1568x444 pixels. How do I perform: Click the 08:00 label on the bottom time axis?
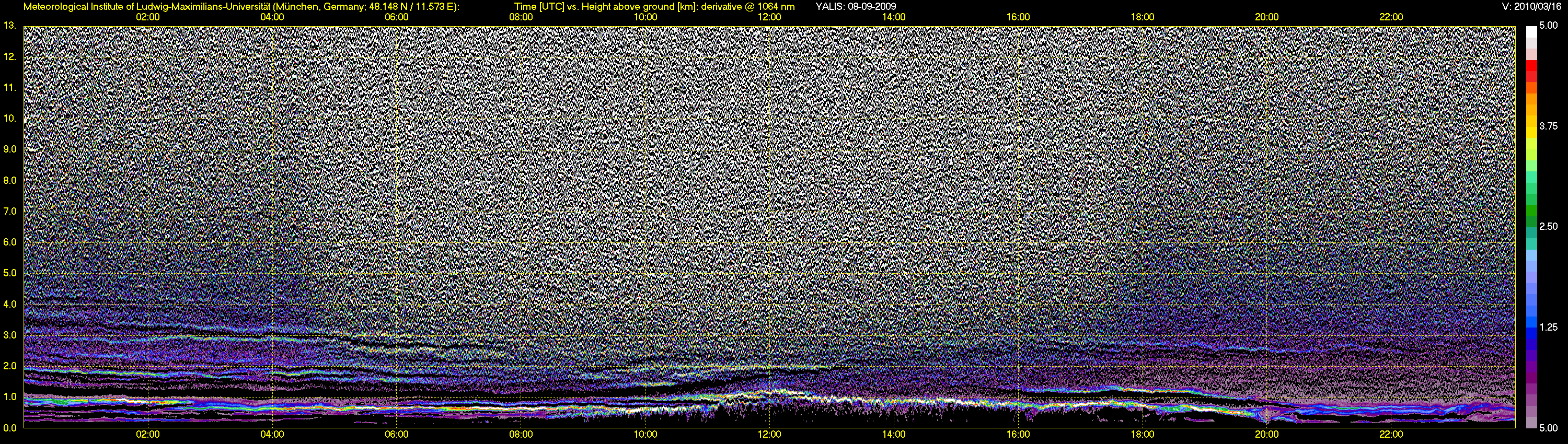[521, 435]
